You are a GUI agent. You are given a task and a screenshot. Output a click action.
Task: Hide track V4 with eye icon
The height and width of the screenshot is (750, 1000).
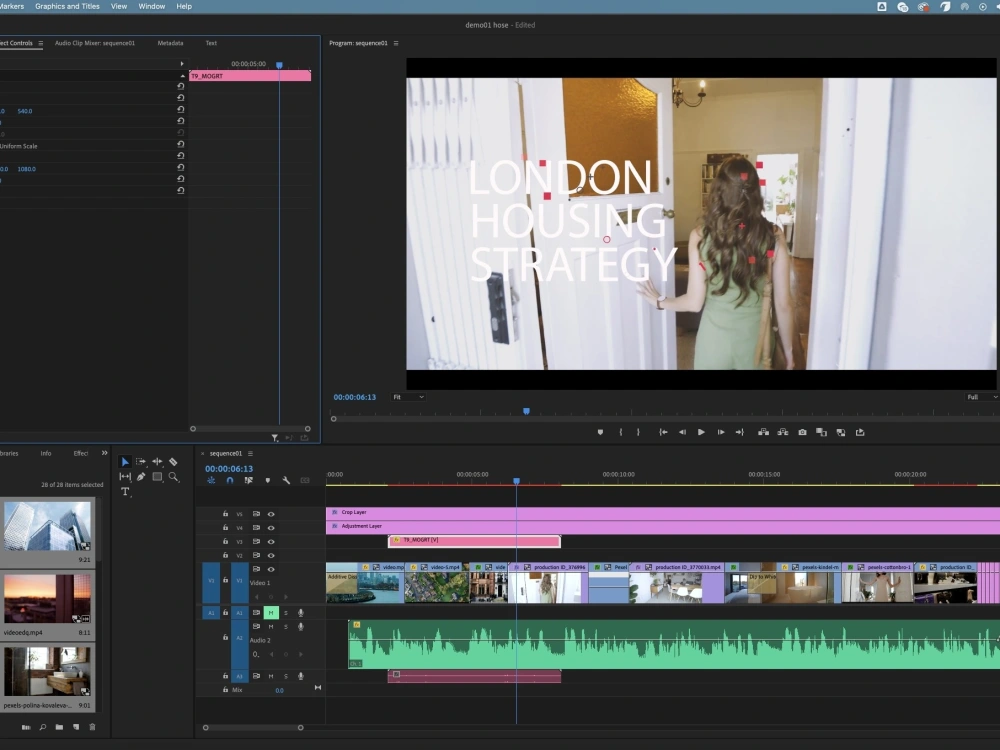tap(271, 528)
